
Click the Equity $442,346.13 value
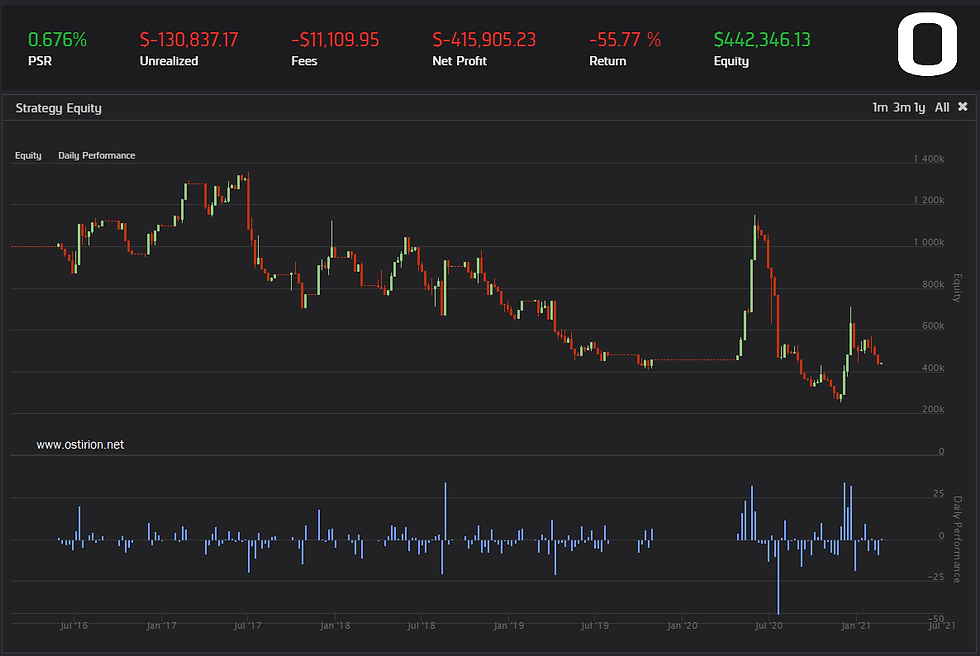(x=762, y=40)
